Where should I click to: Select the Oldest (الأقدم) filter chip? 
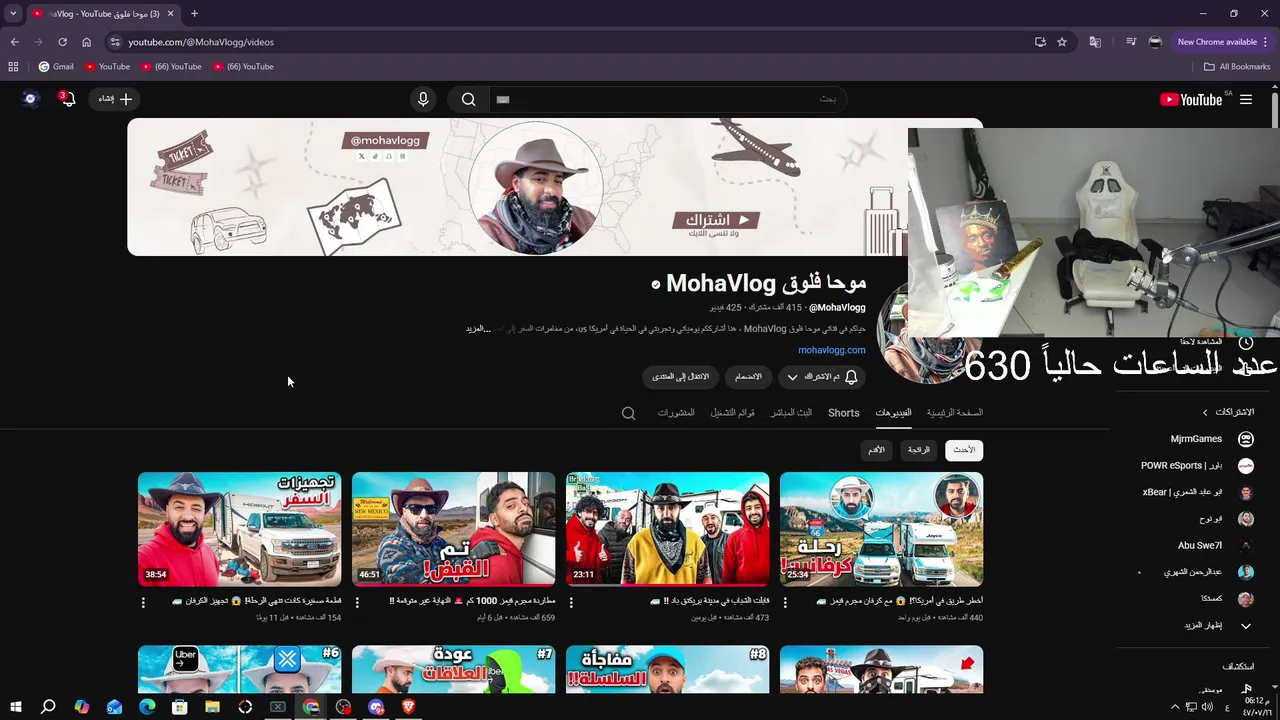click(876, 450)
